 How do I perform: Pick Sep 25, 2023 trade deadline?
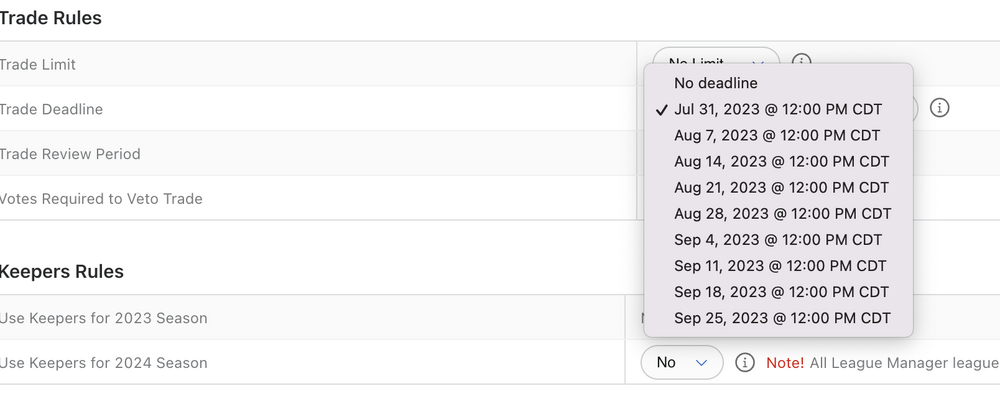[x=782, y=318]
